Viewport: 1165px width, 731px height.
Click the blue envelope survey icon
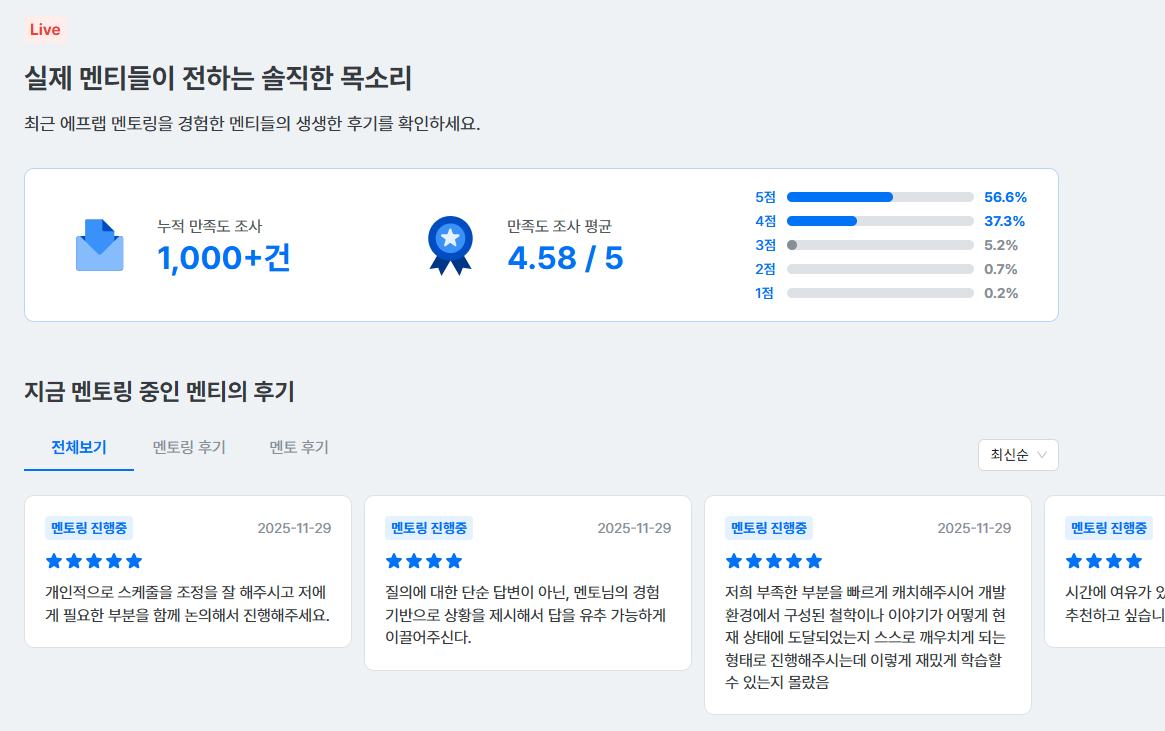(x=100, y=245)
